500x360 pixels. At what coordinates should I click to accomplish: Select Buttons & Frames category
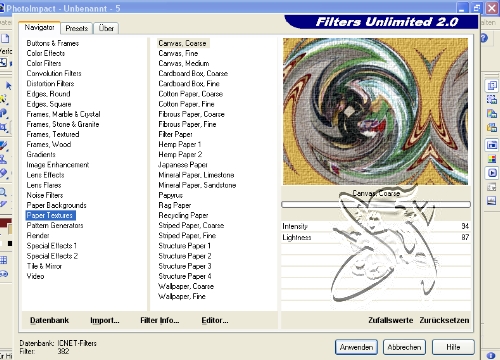[53, 43]
